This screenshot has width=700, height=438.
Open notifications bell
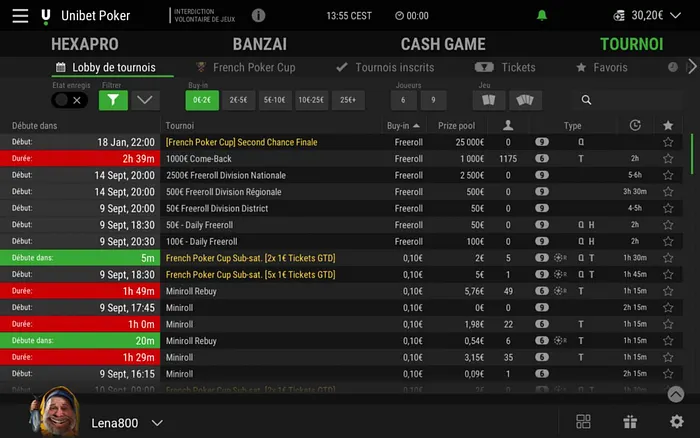[542, 16]
